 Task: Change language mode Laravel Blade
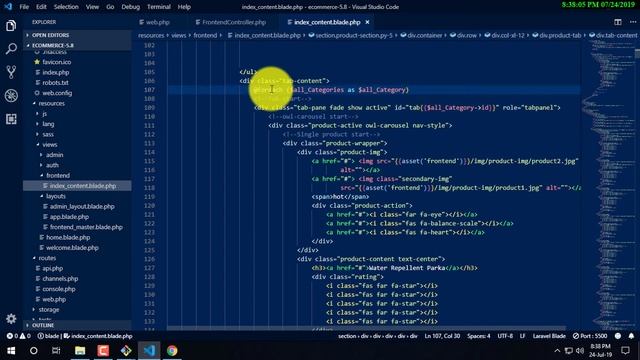[x=549, y=336]
